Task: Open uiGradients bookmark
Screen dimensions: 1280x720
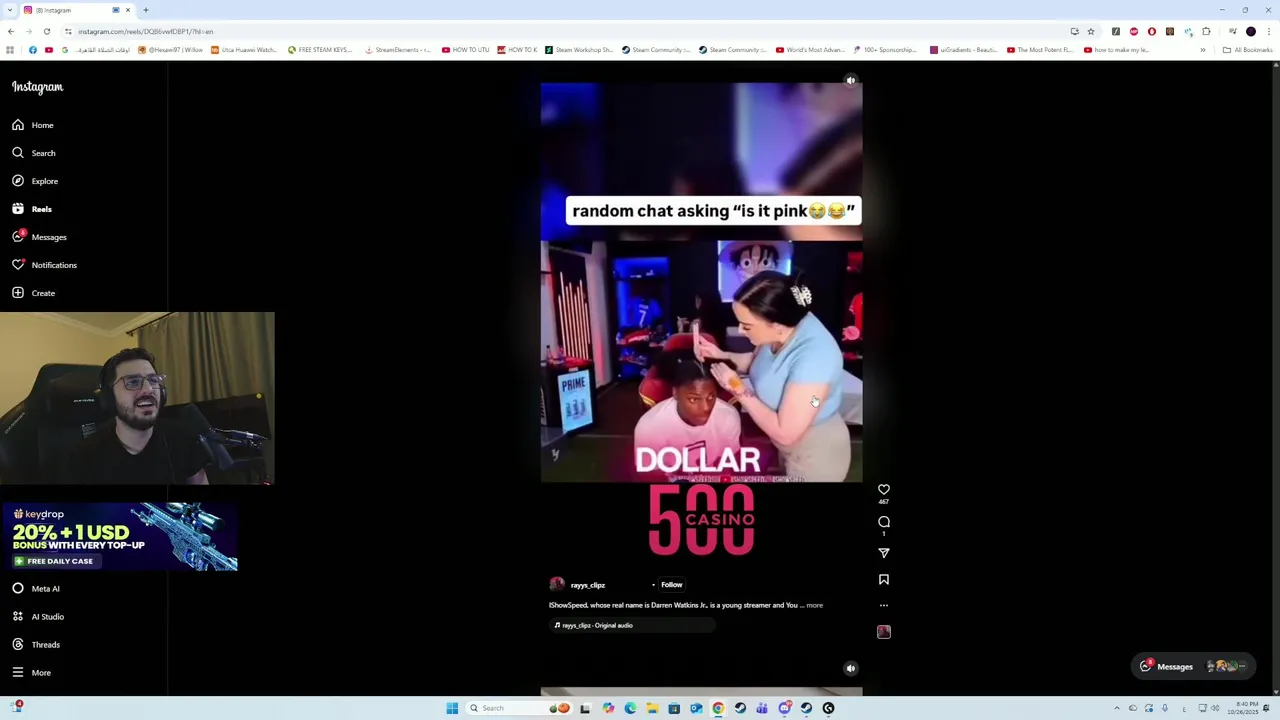Action: 965,50
